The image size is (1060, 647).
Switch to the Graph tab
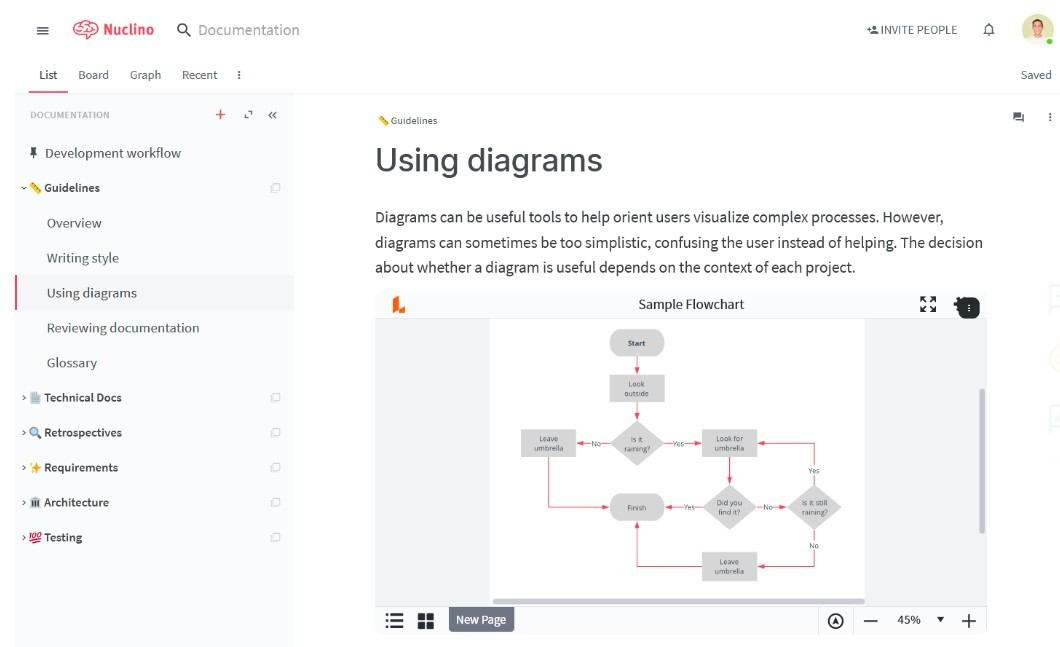pyautogui.click(x=145, y=75)
